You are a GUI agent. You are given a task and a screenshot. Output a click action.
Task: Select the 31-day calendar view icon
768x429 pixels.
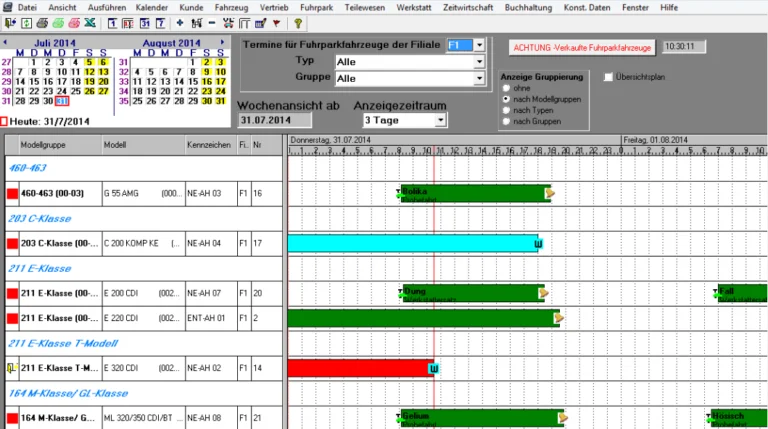[x=144, y=23]
